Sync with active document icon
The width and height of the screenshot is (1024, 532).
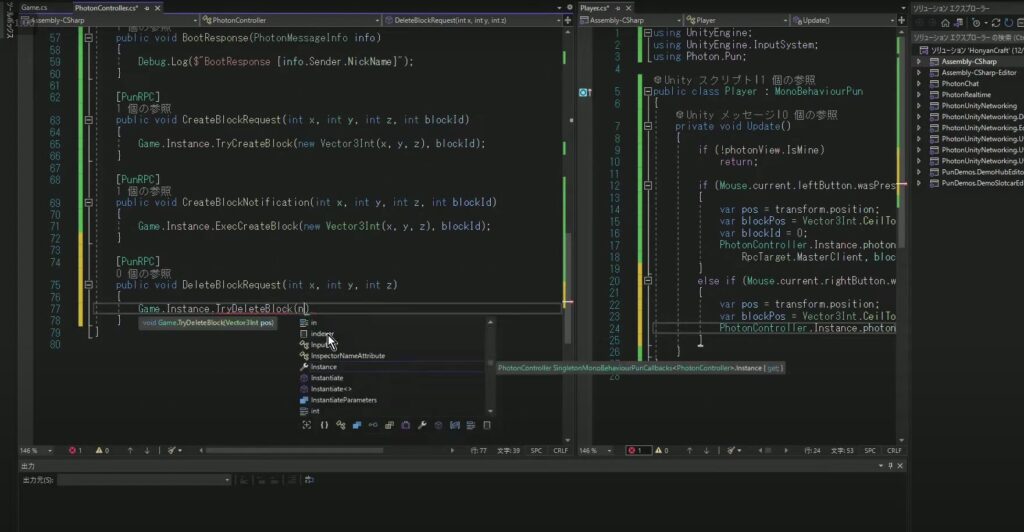[x=996, y=22]
